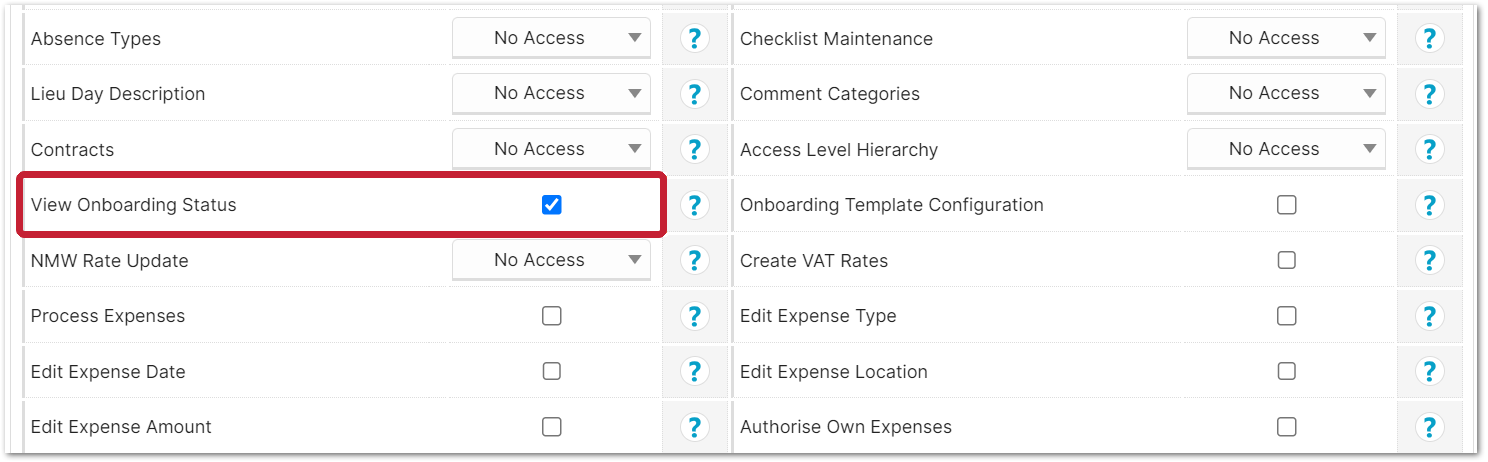This screenshot has width=1488, height=462.
Task: Enable Onboarding Template Configuration checkbox
Action: (1286, 205)
